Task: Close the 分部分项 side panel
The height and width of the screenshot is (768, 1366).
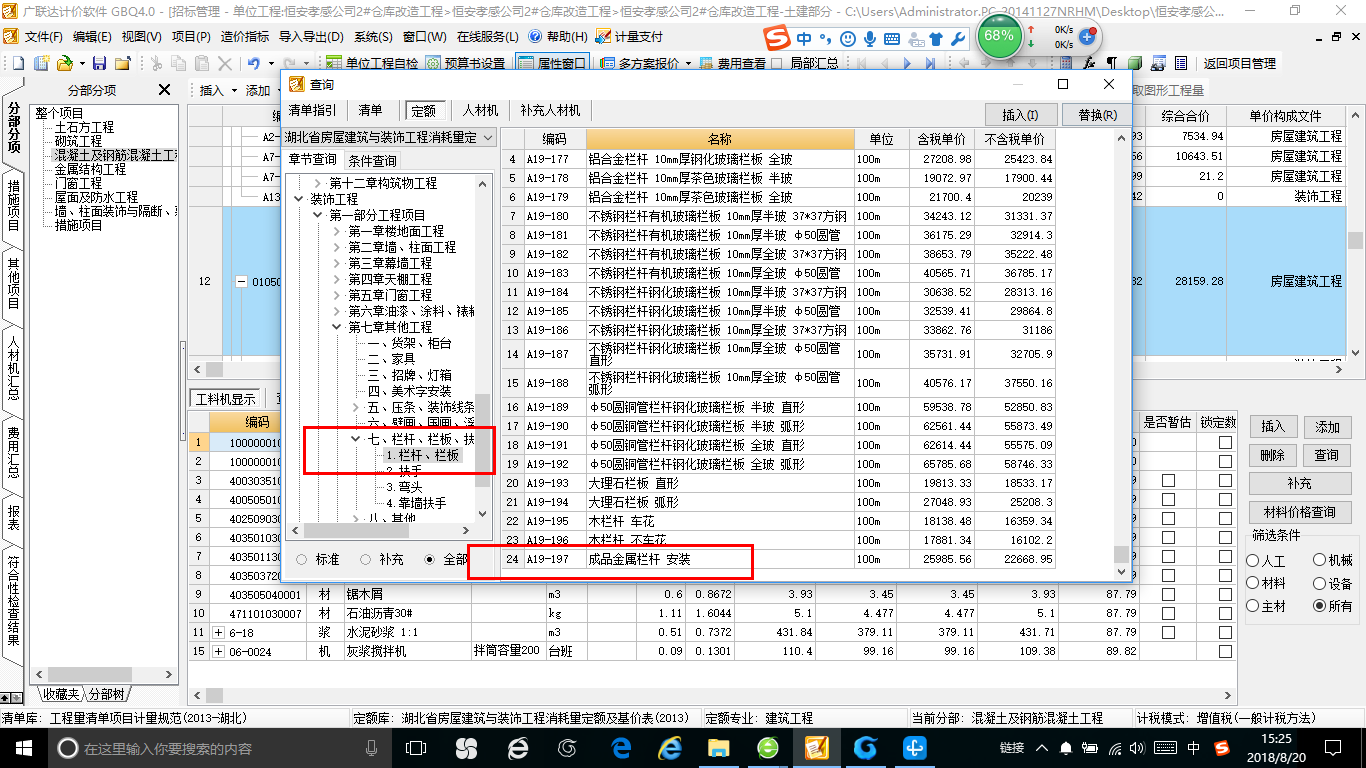Action: [165, 90]
